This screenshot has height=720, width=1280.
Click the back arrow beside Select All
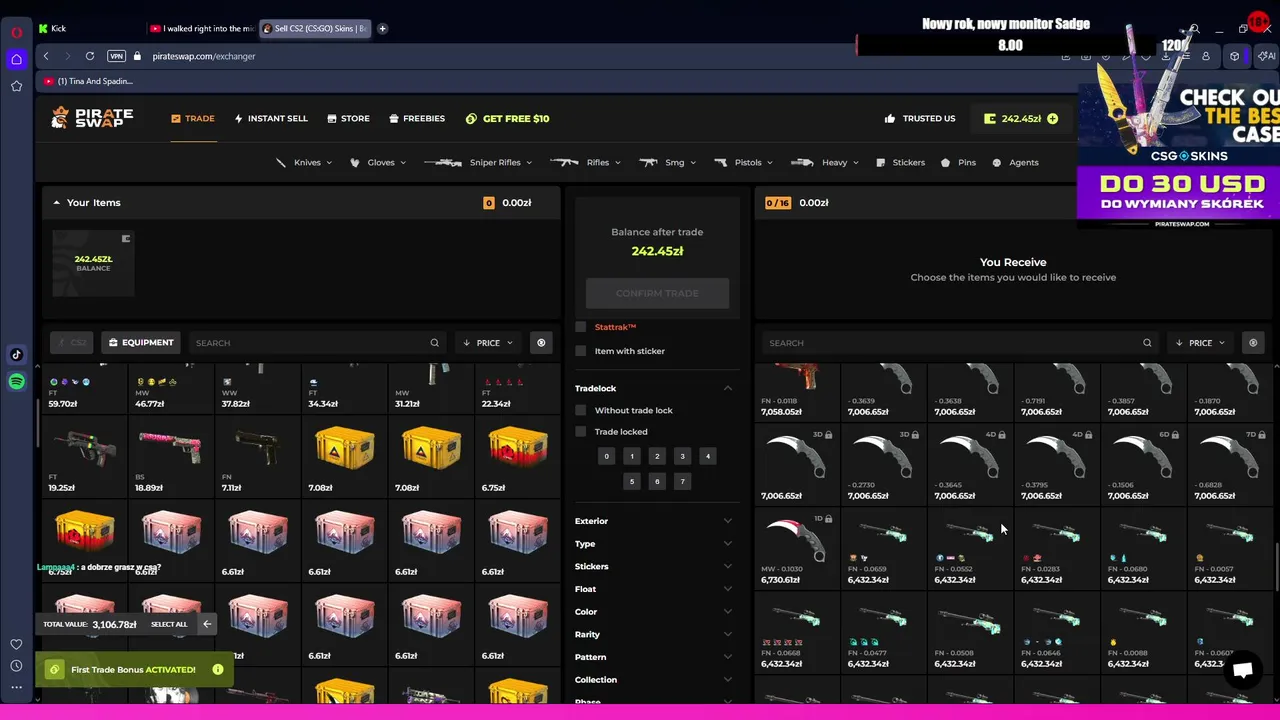207,624
